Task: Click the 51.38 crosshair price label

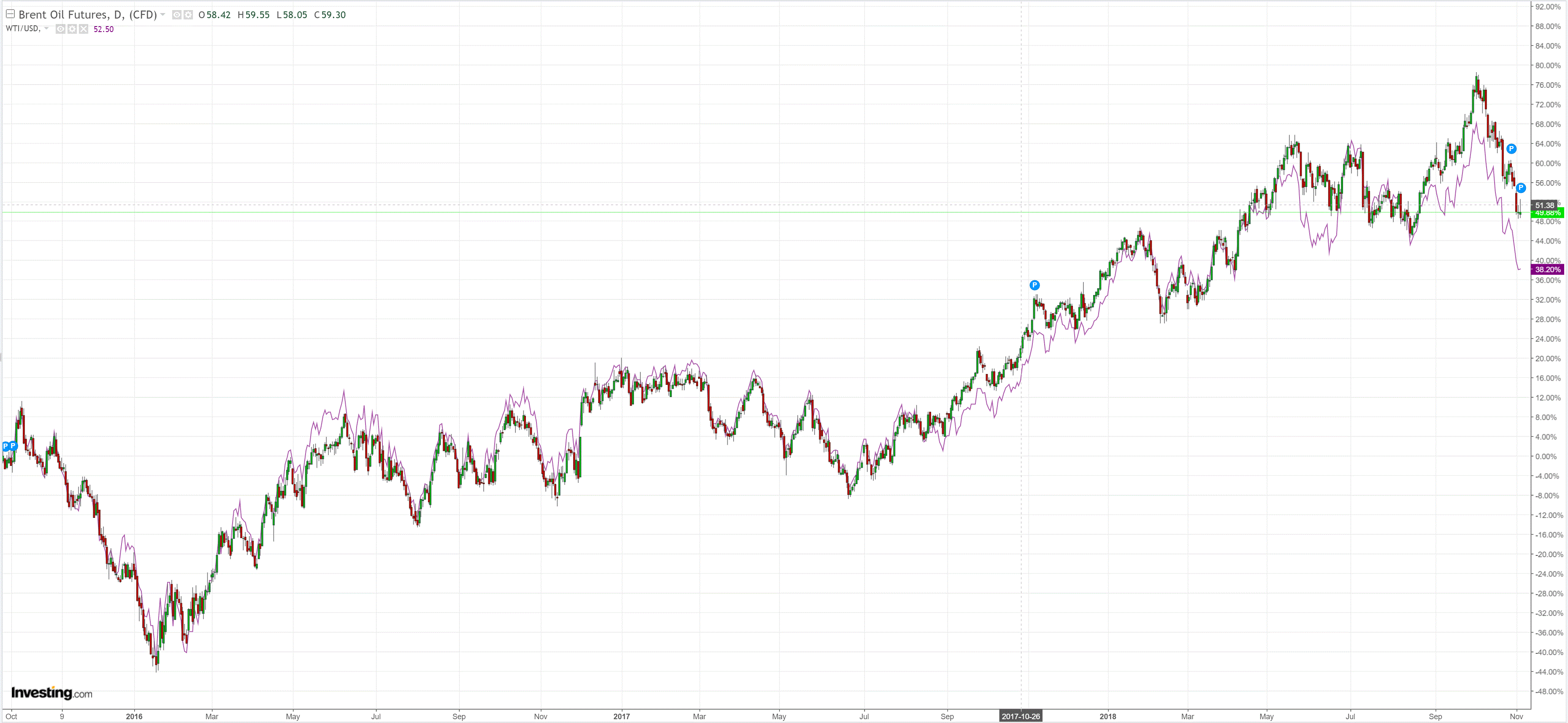Action: 1544,205
